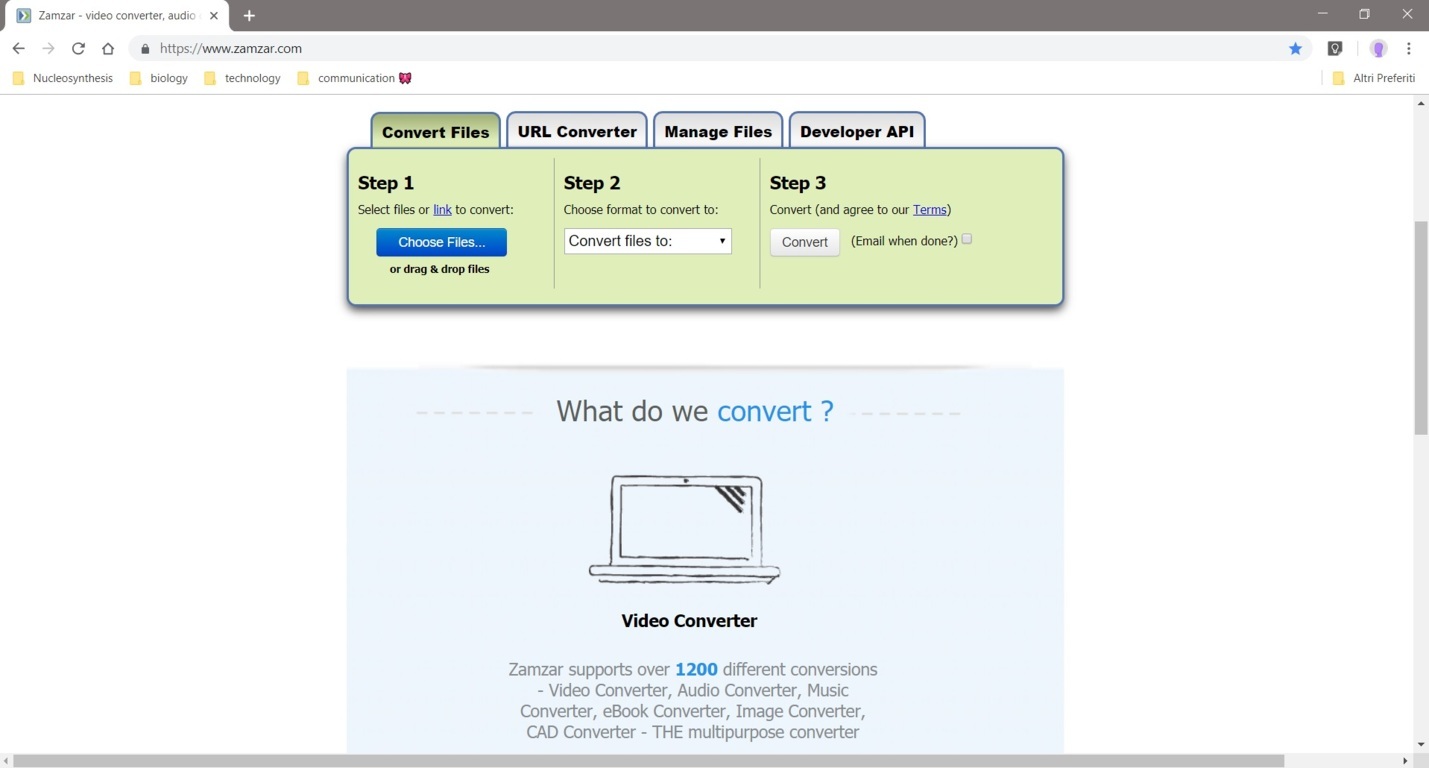Image resolution: width=1429 pixels, height=768 pixels.
Task: Open the Chrome three-dot menu
Action: [1409, 48]
